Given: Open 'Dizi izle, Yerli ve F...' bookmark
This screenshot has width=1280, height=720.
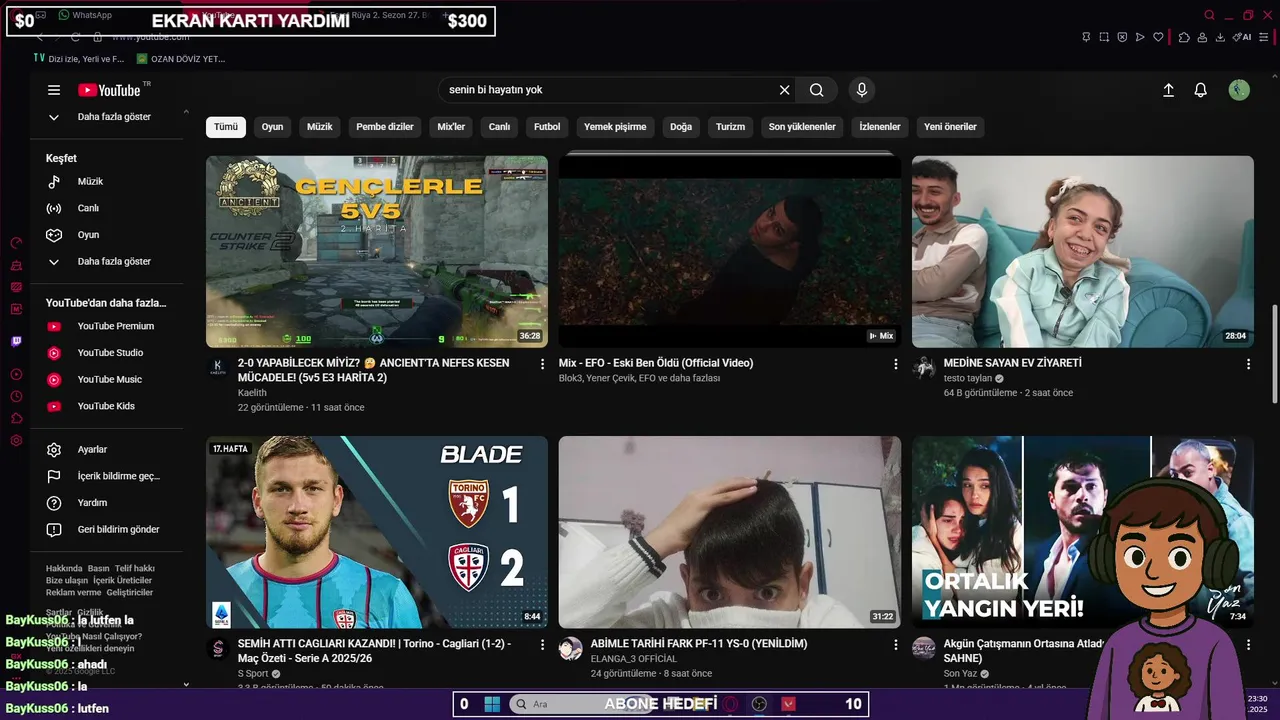Looking at the screenshot, I should pyautogui.click(x=79, y=59).
